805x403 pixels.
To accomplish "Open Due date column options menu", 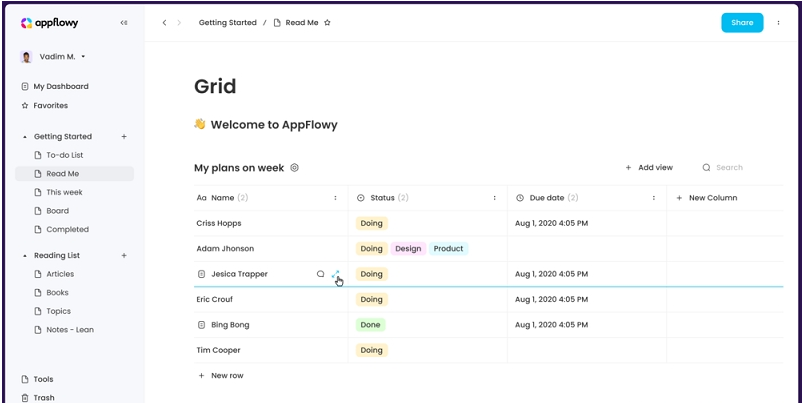I will coord(654,198).
